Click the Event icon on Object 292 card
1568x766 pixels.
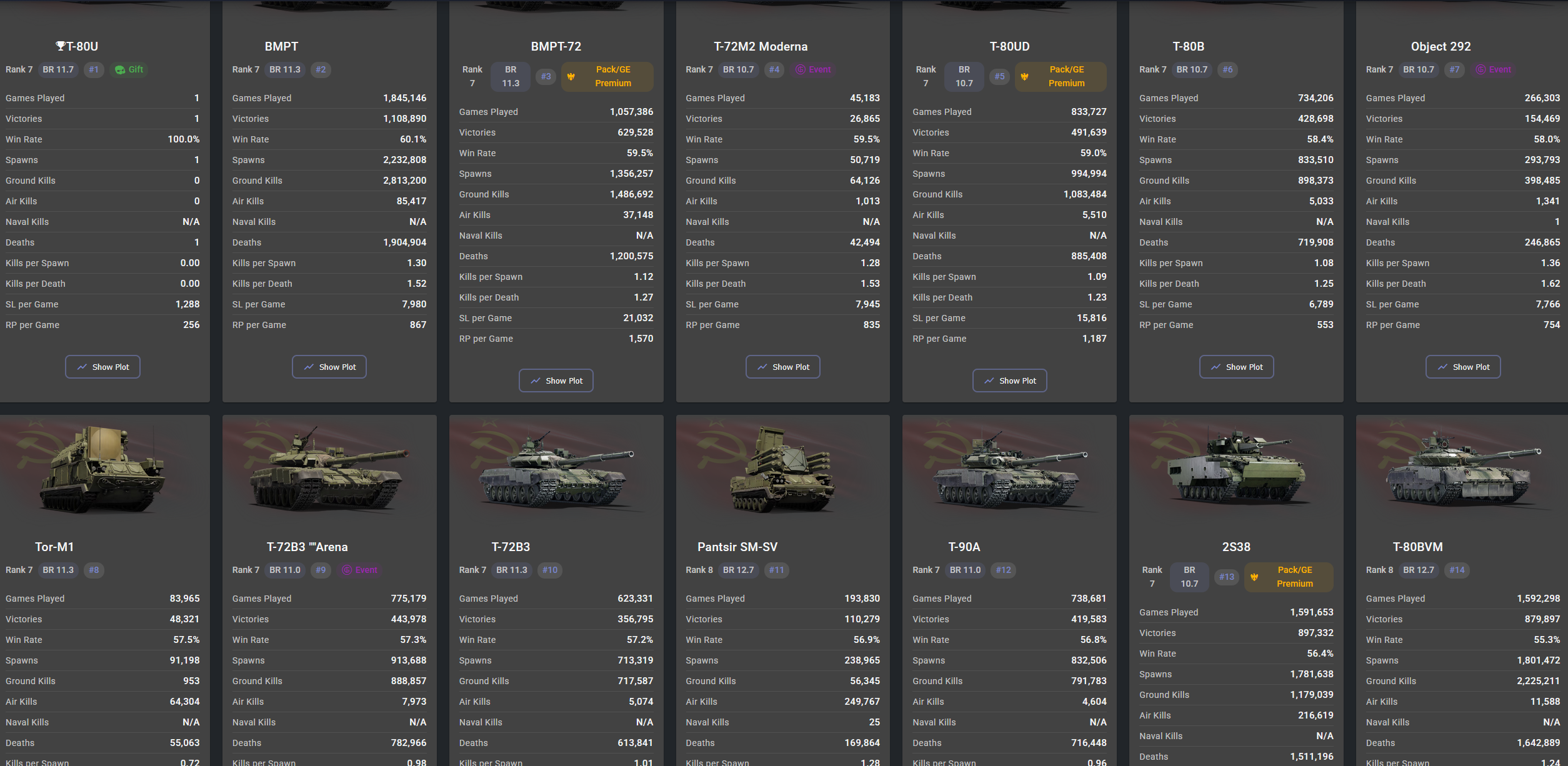(x=1481, y=70)
